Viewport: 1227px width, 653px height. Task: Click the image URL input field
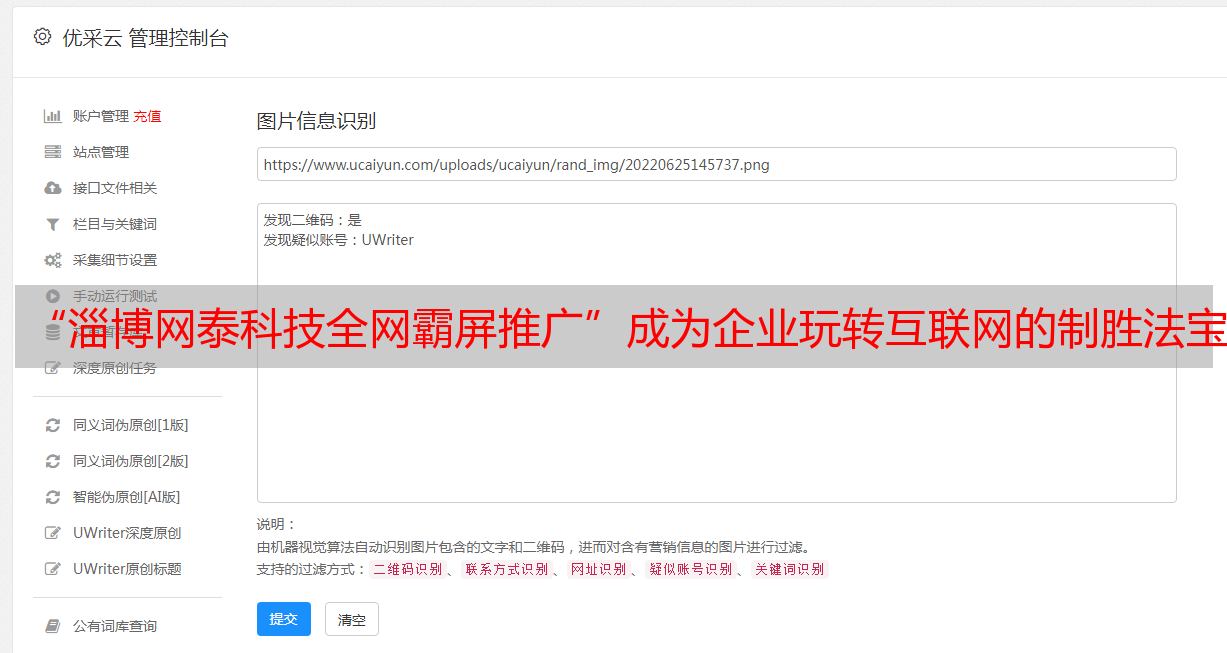click(x=716, y=164)
